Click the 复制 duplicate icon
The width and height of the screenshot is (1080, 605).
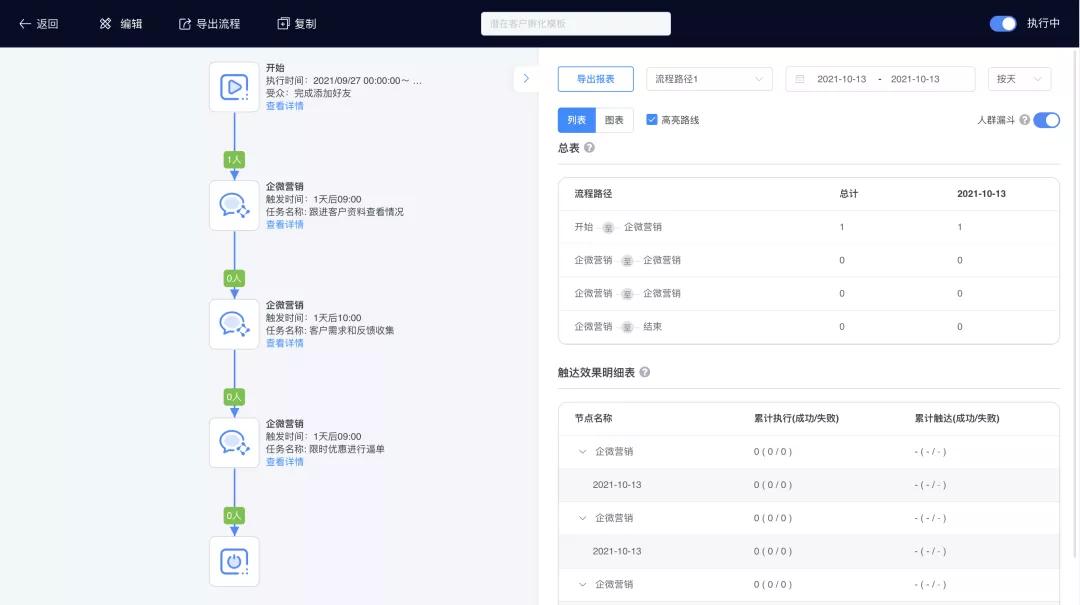pyautogui.click(x=281, y=21)
